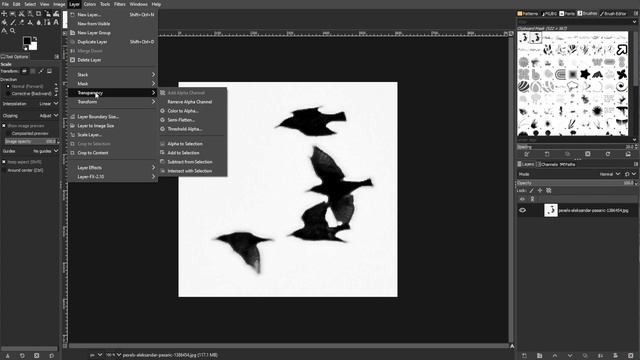Viewport: 640px width, 360px height.
Task: Select Normal (Forward) direction radio
Action: (x=8, y=87)
